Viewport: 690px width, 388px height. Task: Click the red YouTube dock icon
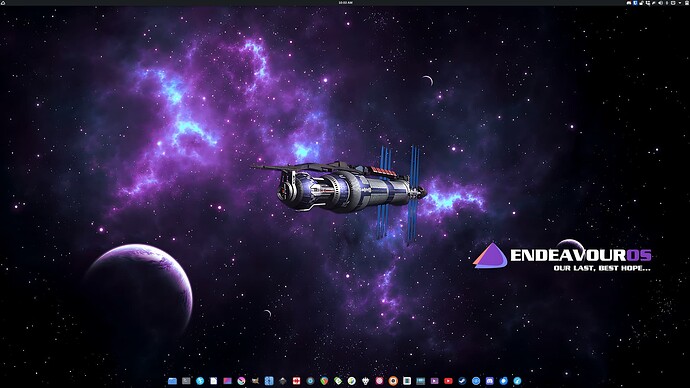tap(448, 381)
